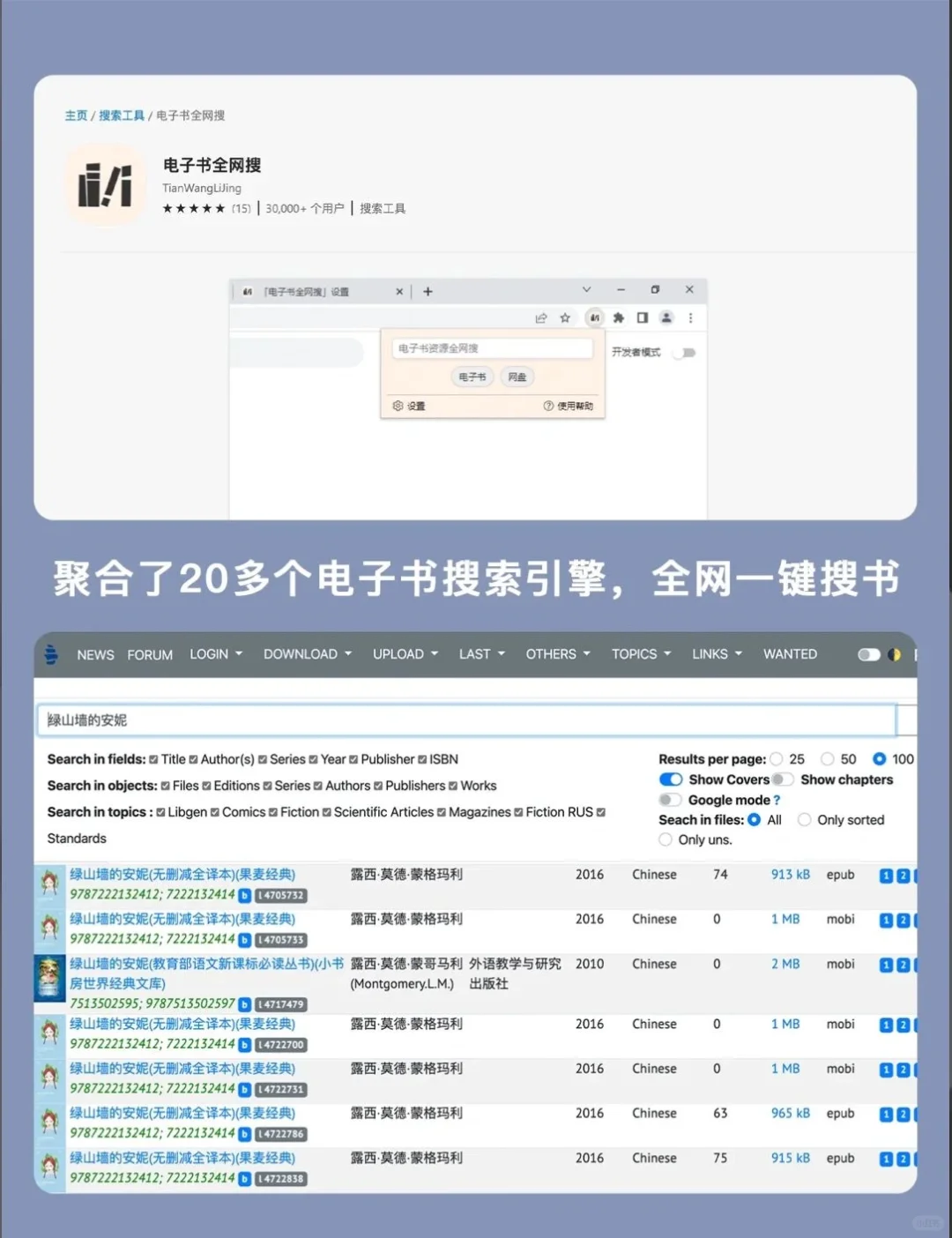
Task: Open the NEWS menu item
Action: [95, 654]
